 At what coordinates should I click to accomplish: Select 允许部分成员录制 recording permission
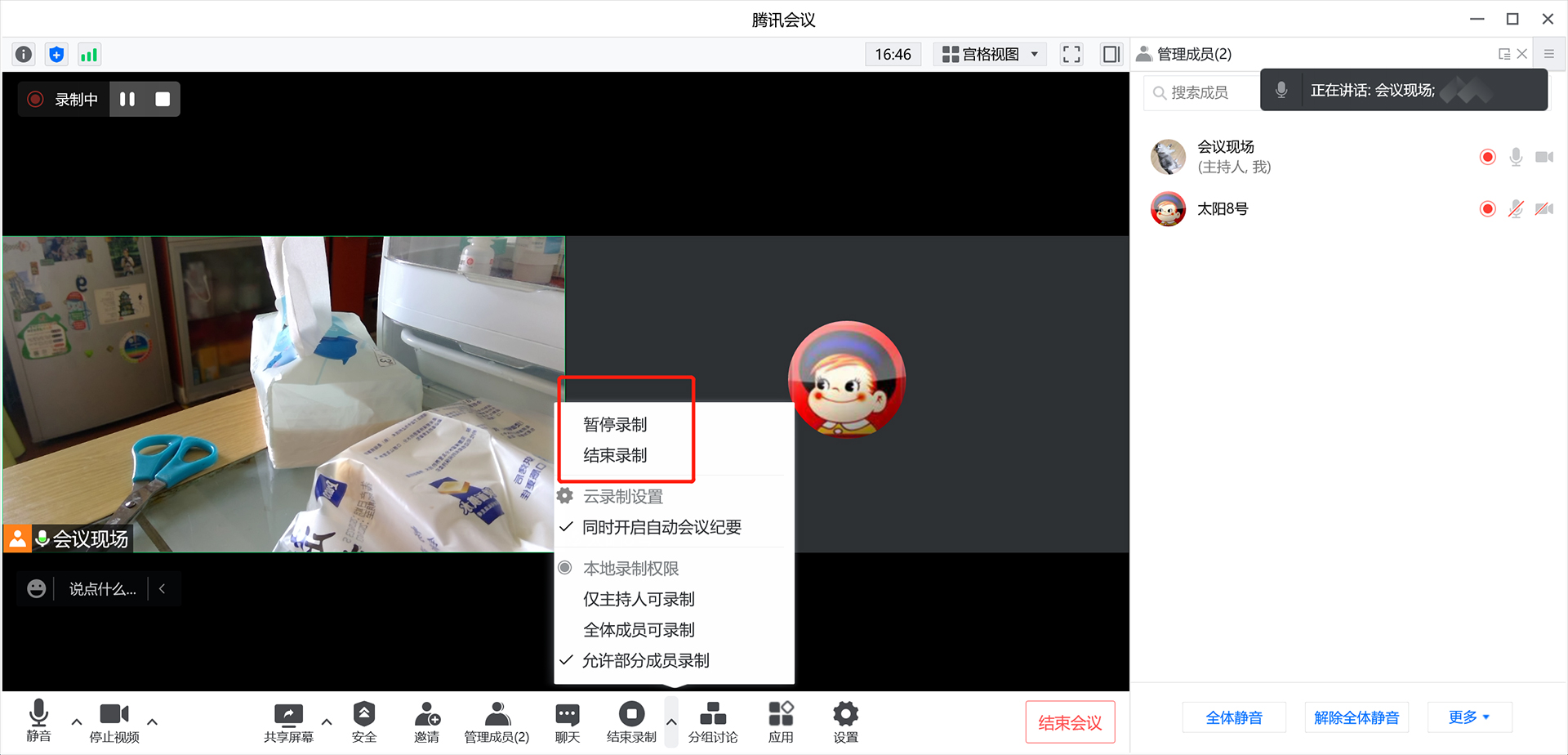pyautogui.click(x=645, y=661)
